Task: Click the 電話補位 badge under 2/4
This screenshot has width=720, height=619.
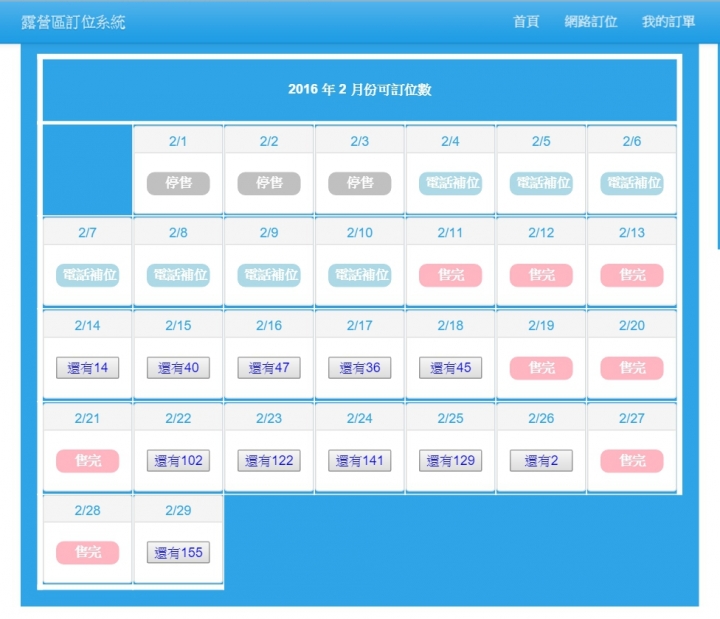Action: pyautogui.click(x=450, y=183)
